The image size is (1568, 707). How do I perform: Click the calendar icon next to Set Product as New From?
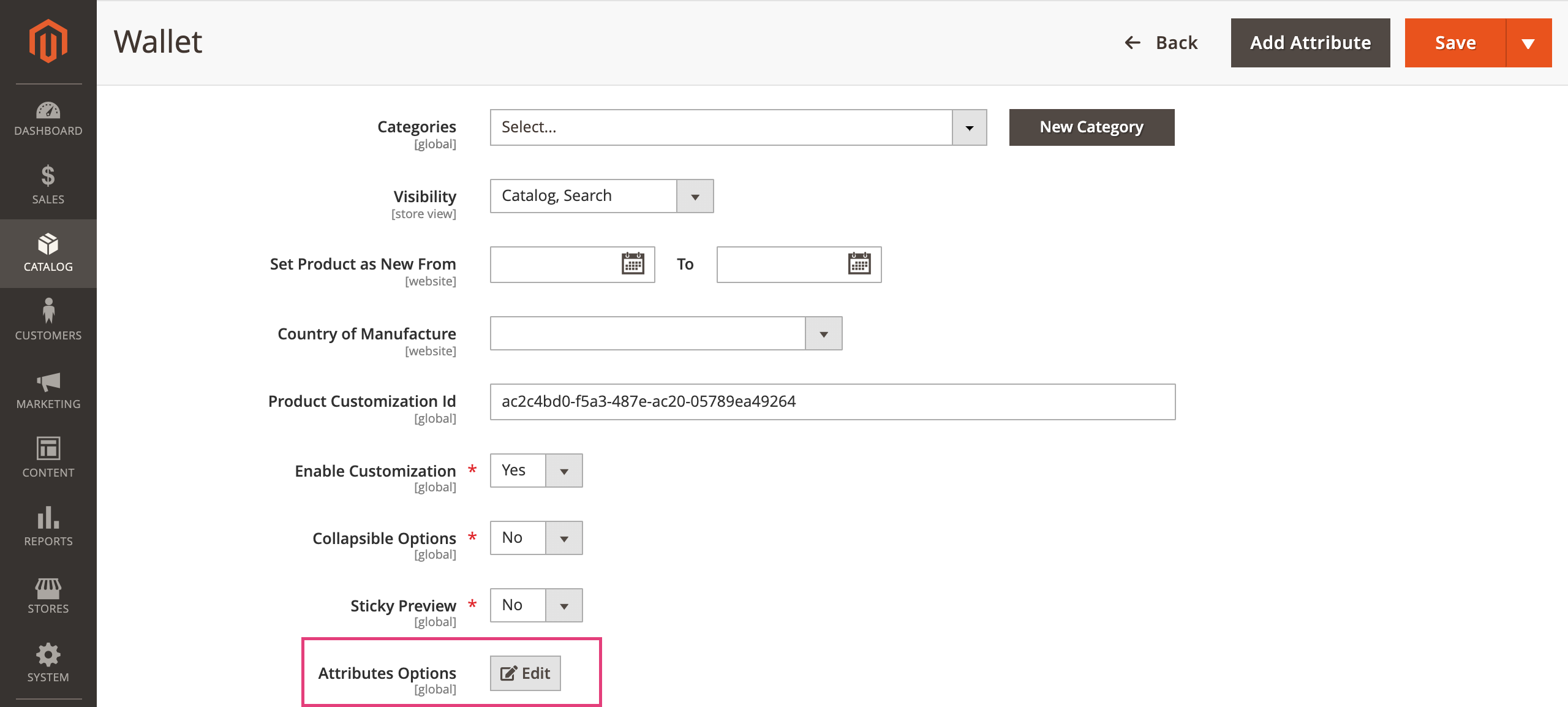(632, 264)
